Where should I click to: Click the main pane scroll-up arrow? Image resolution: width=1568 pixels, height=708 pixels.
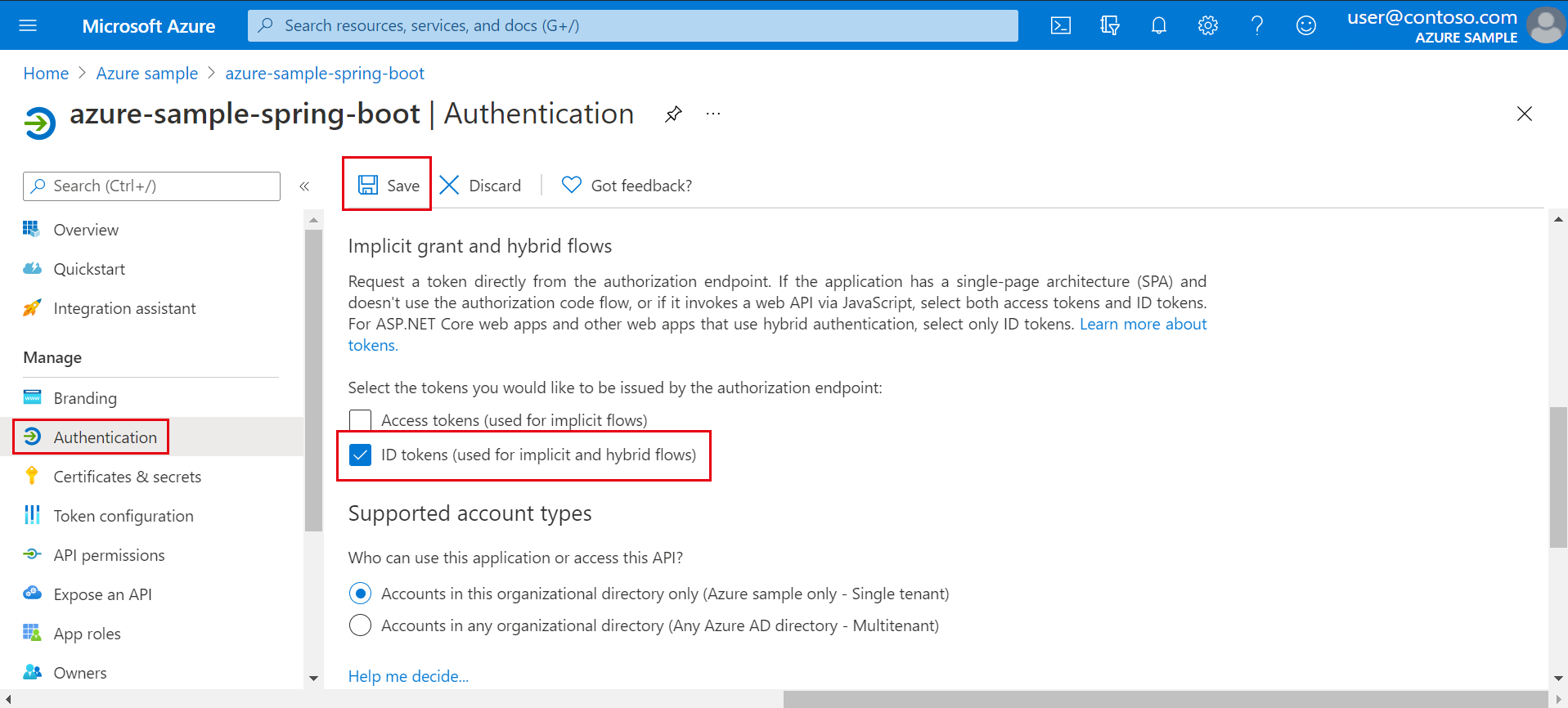[1558, 219]
